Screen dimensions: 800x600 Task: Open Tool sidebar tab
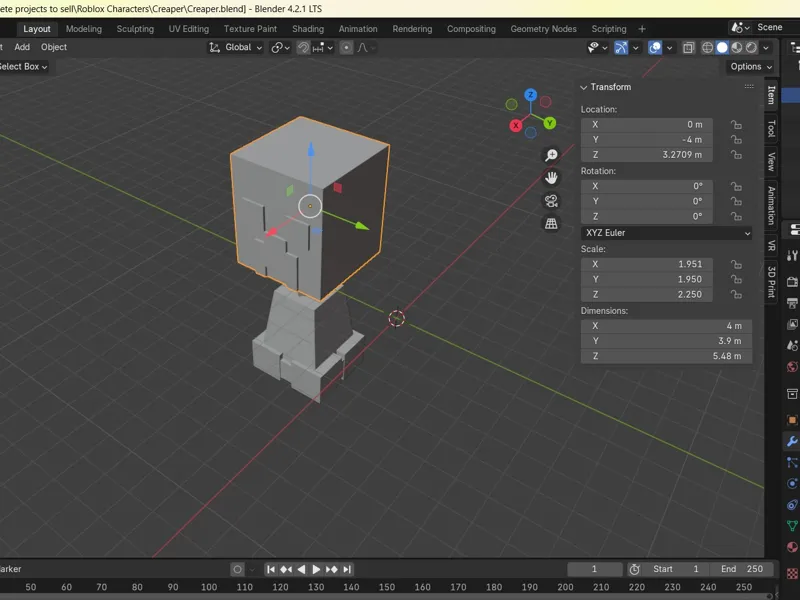(x=771, y=128)
